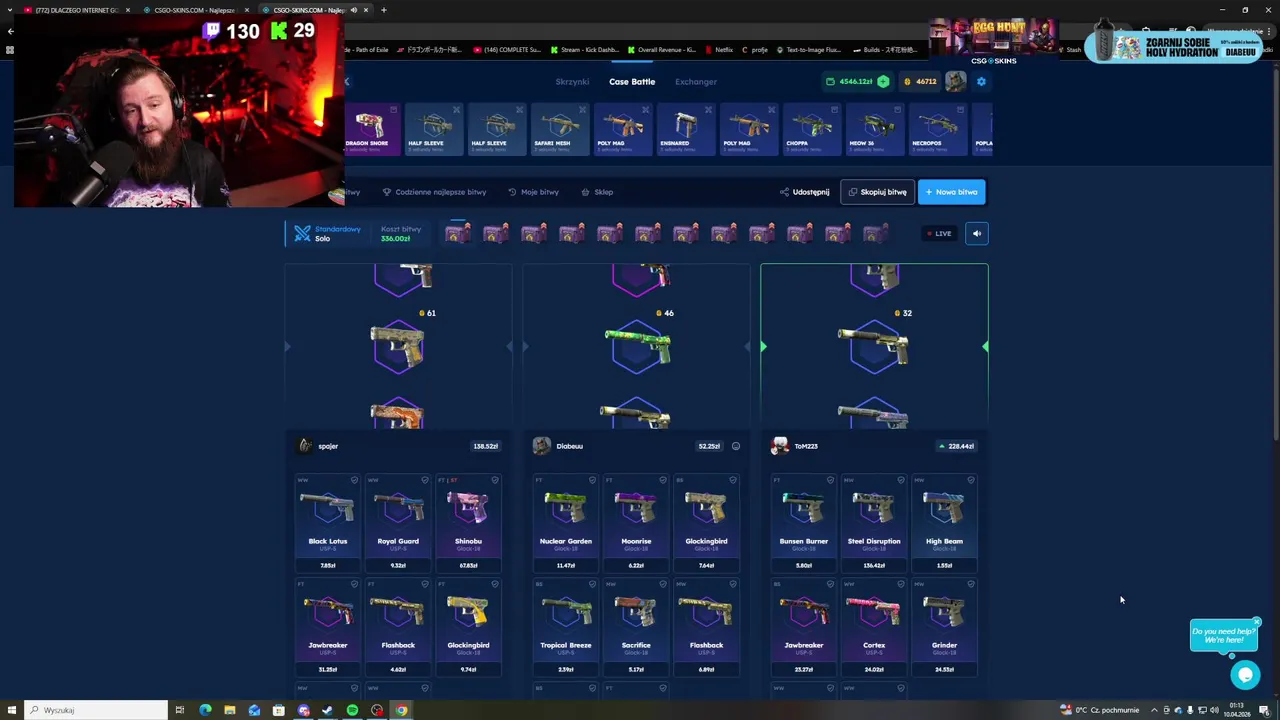Select the SAFARI MESH live drop
Viewport: 1280px width, 720px height.
[x=559, y=129]
